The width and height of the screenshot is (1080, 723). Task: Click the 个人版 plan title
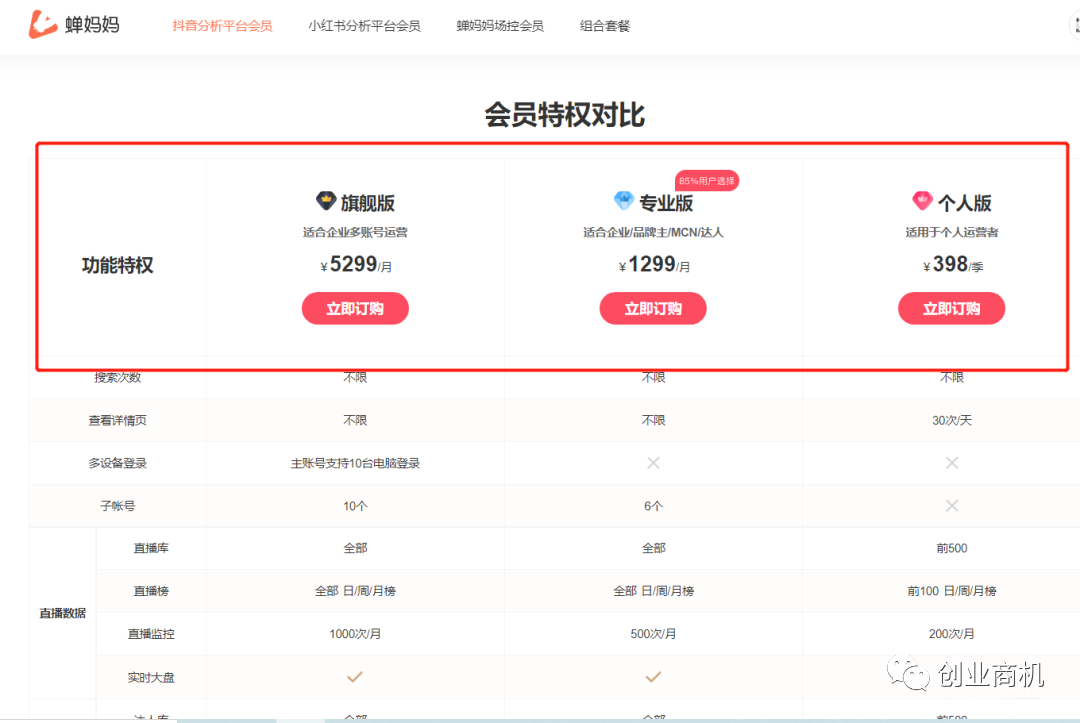(964, 203)
